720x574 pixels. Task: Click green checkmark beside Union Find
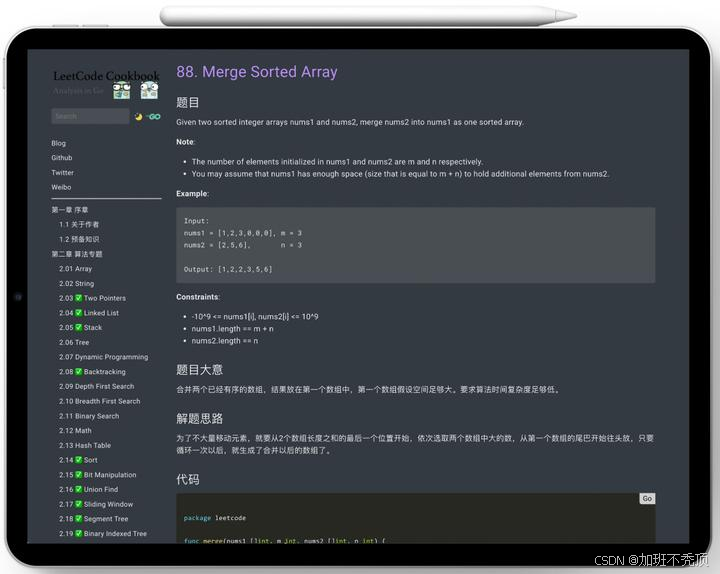pyautogui.click(x=79, y=490)
